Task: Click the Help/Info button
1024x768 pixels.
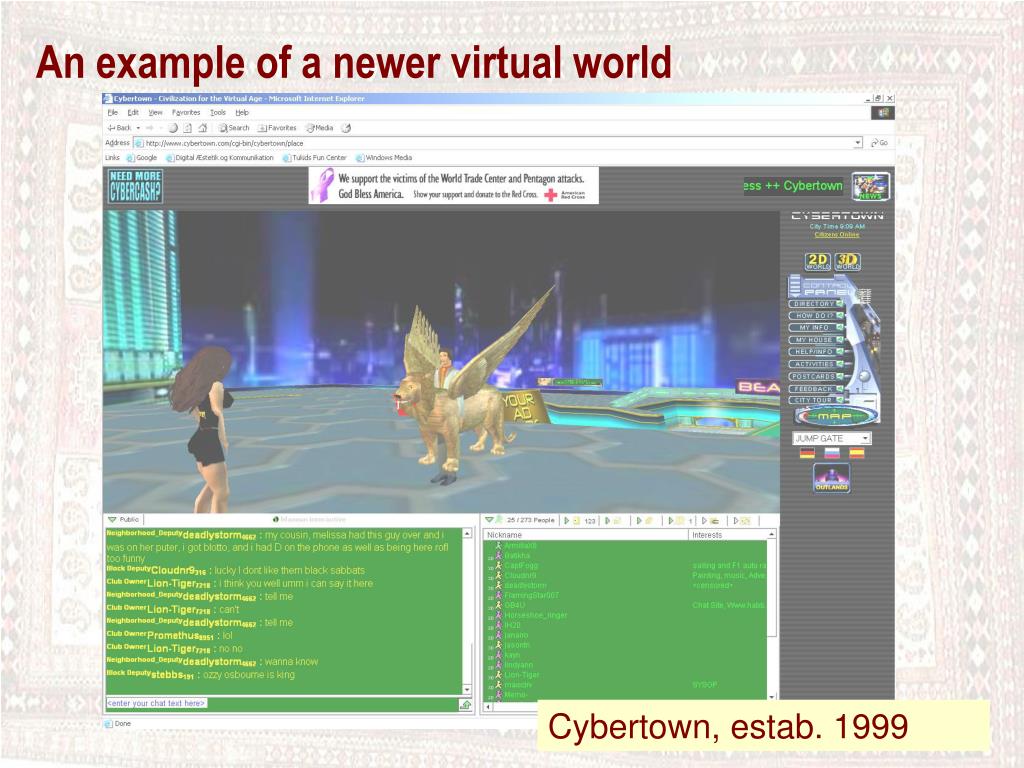Action: click(x=816, y=352)
